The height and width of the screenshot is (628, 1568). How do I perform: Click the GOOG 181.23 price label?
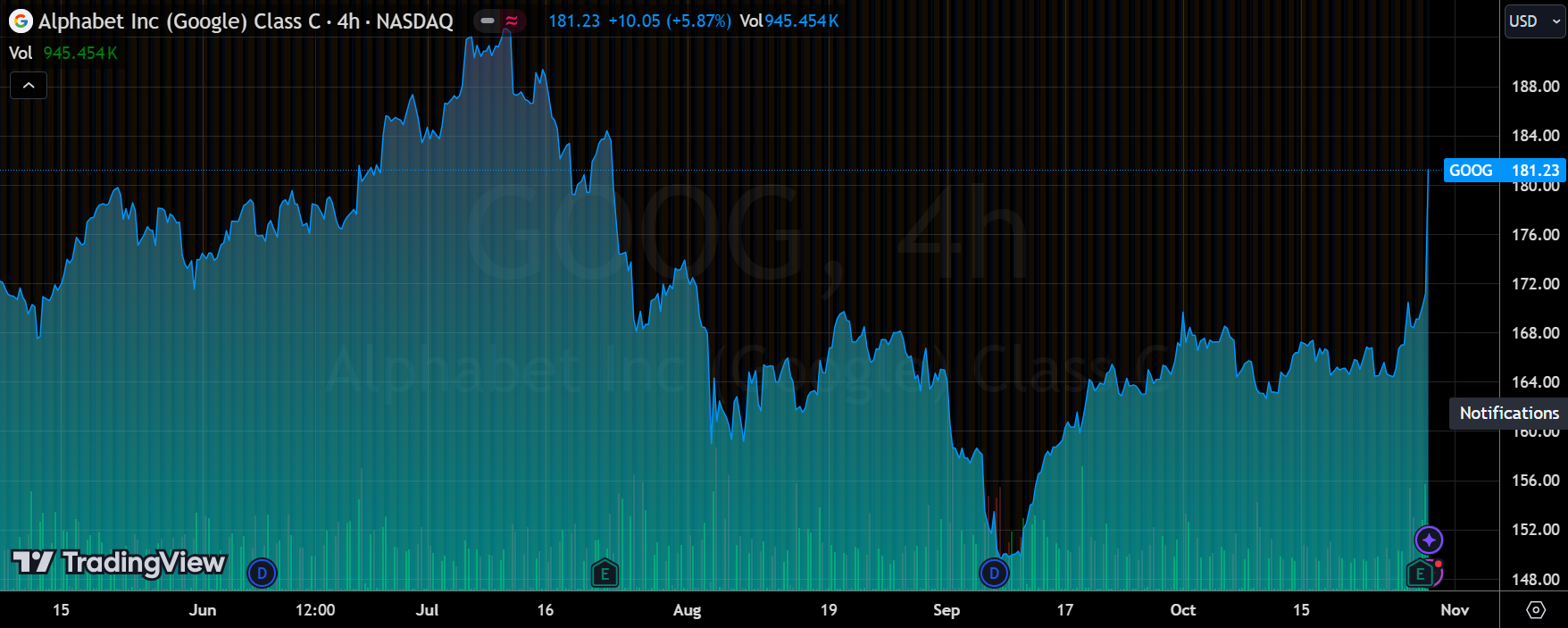tap(1505, 170)
